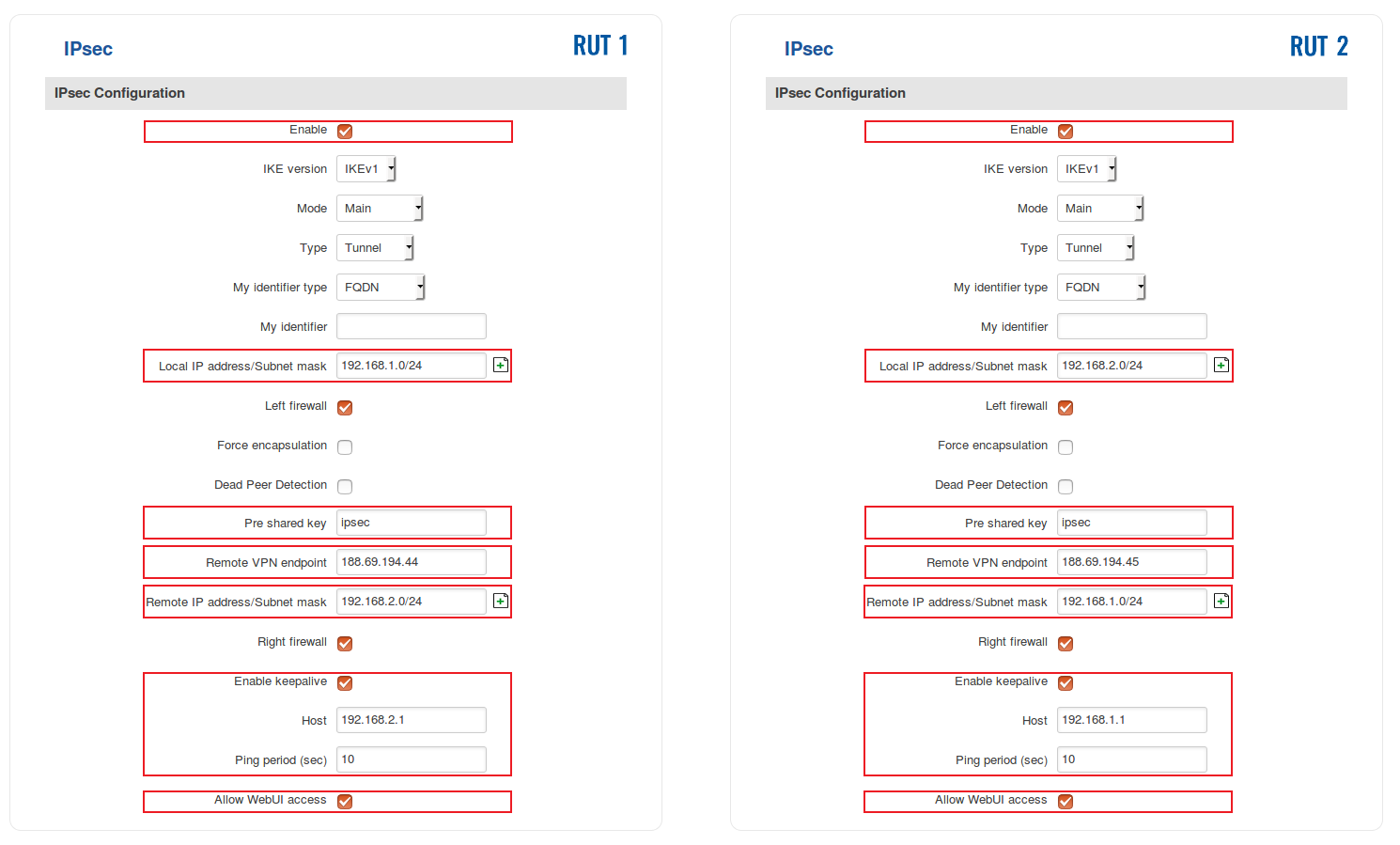Click RUT 2 keepalive Host field

click(1131, 720)
